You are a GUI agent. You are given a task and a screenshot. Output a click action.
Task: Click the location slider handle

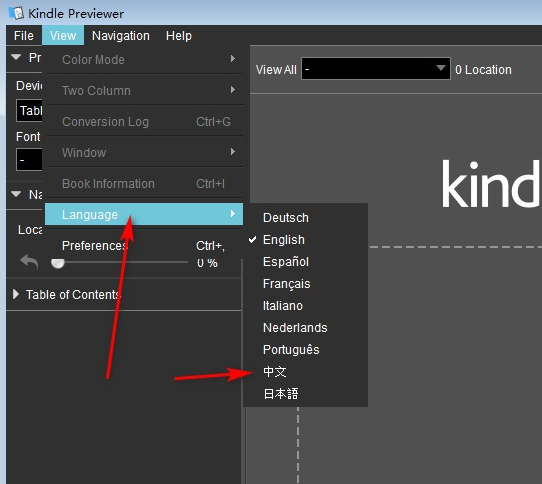tap(58, 263)
